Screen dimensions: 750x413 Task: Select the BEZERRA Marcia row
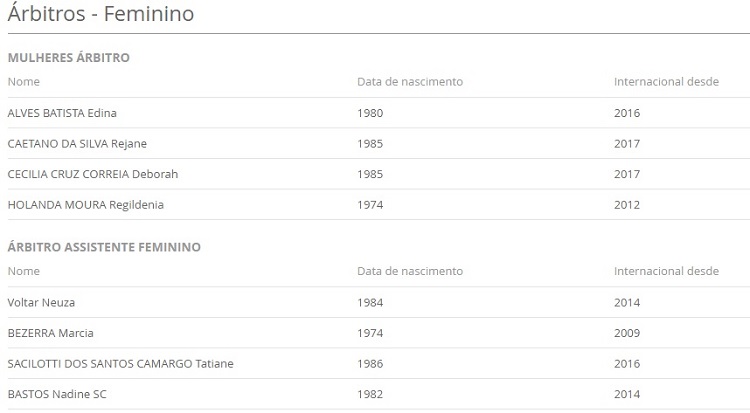click(379, 333)
